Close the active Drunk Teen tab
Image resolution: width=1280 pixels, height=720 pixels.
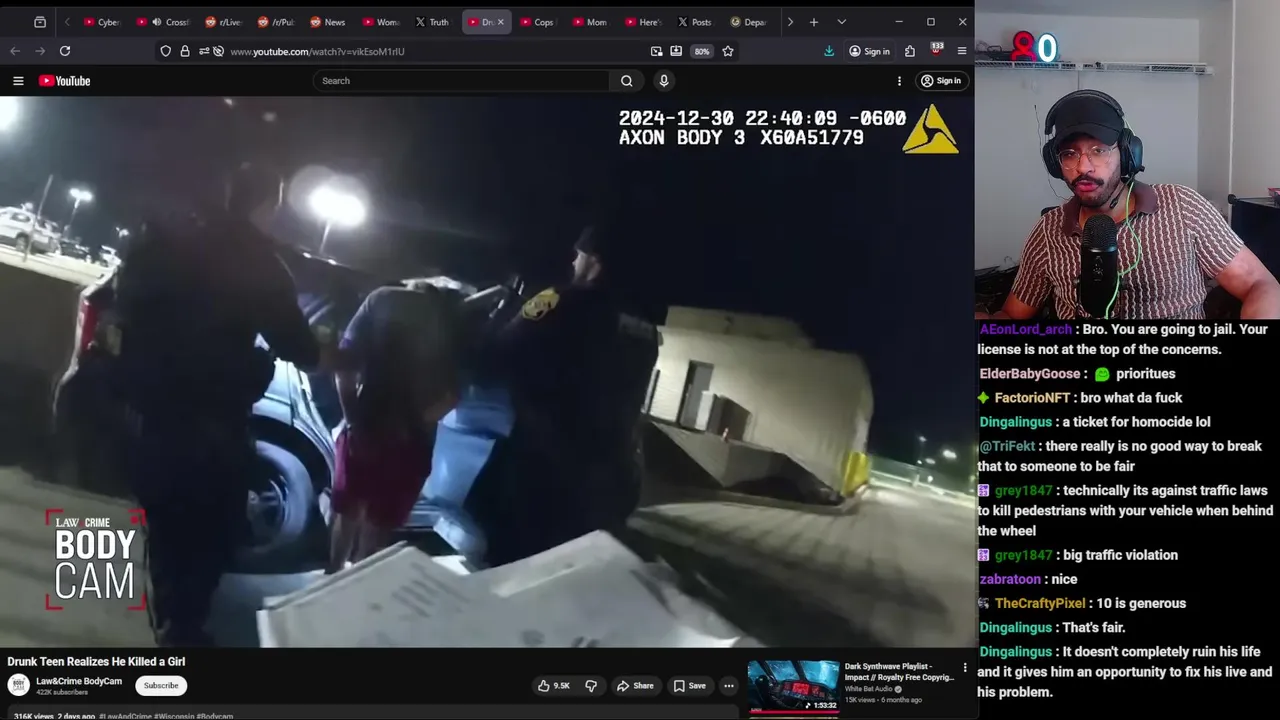pos(501,22)
